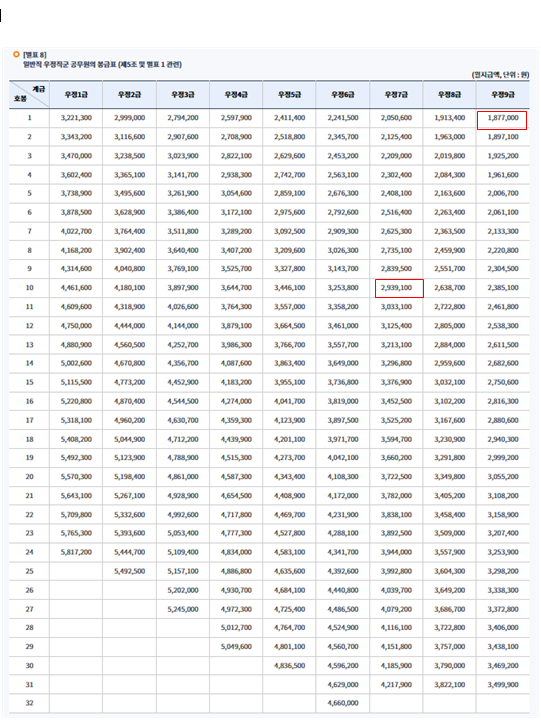The width and height of the screenshot is (541, 728).
Task: Select cell 3,221,300 in 우정1급 호봉 1
Action: pyautogui.click(x=76, y=118)
